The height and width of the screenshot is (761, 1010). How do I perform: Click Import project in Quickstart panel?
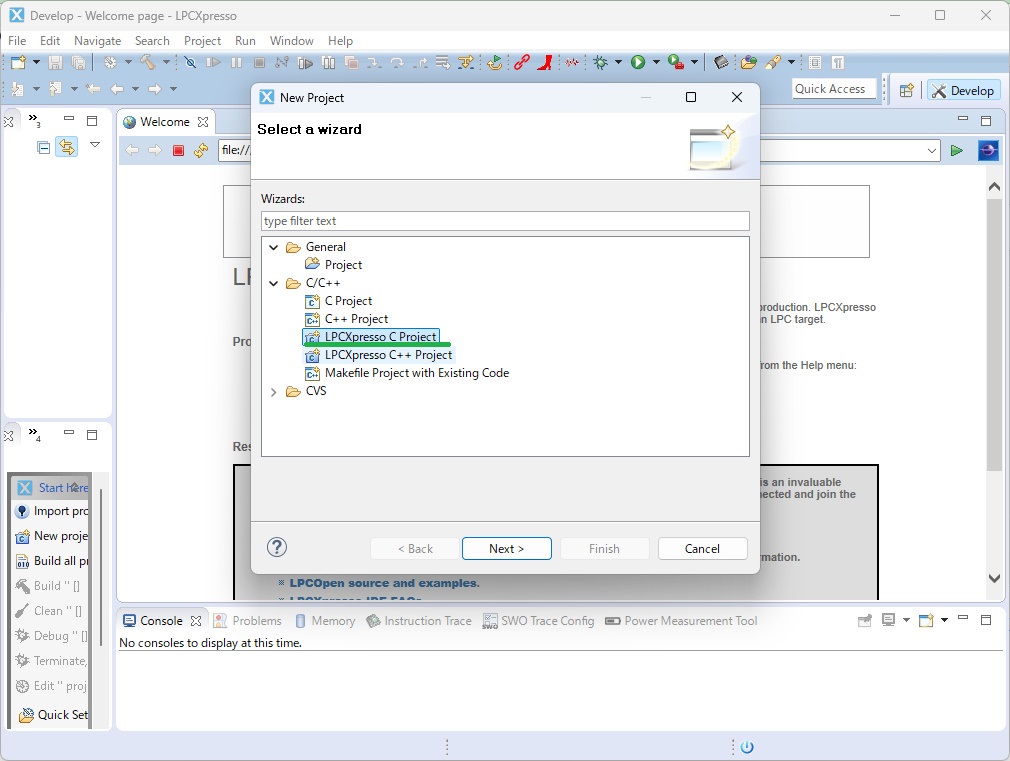(54, 511)
